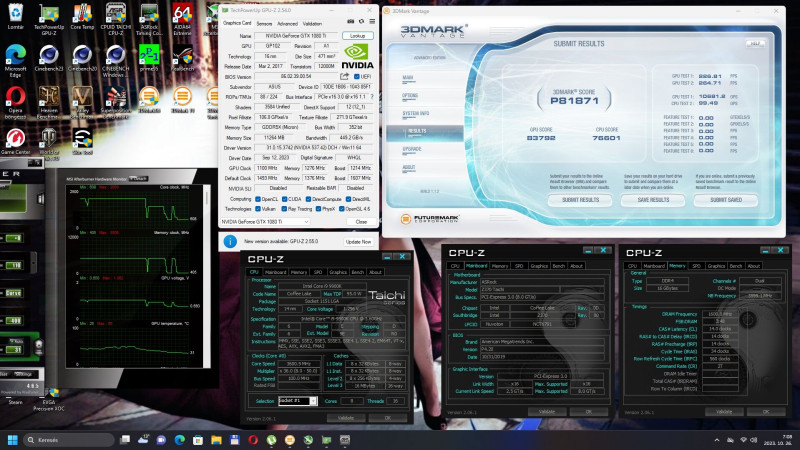Click Afterburner hardware monitor vertical scrollbar

207,276
